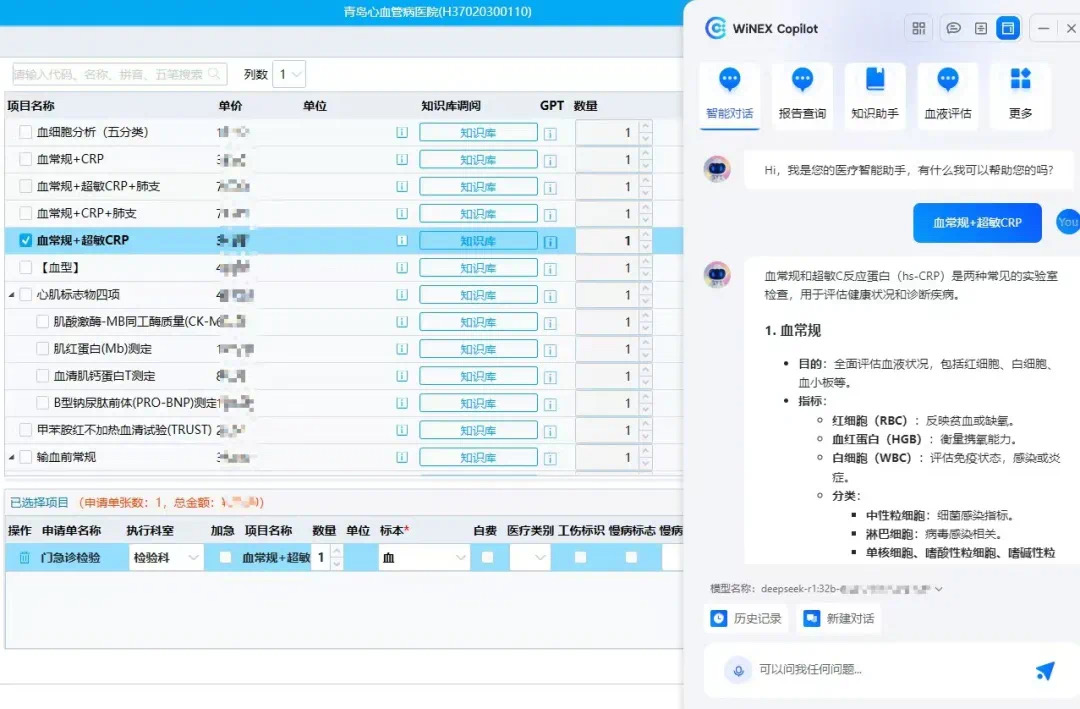The image size is (1080, 709).
Task: Click the info icon beside 血常规+CRP
Action: click(x=402, y=159)
